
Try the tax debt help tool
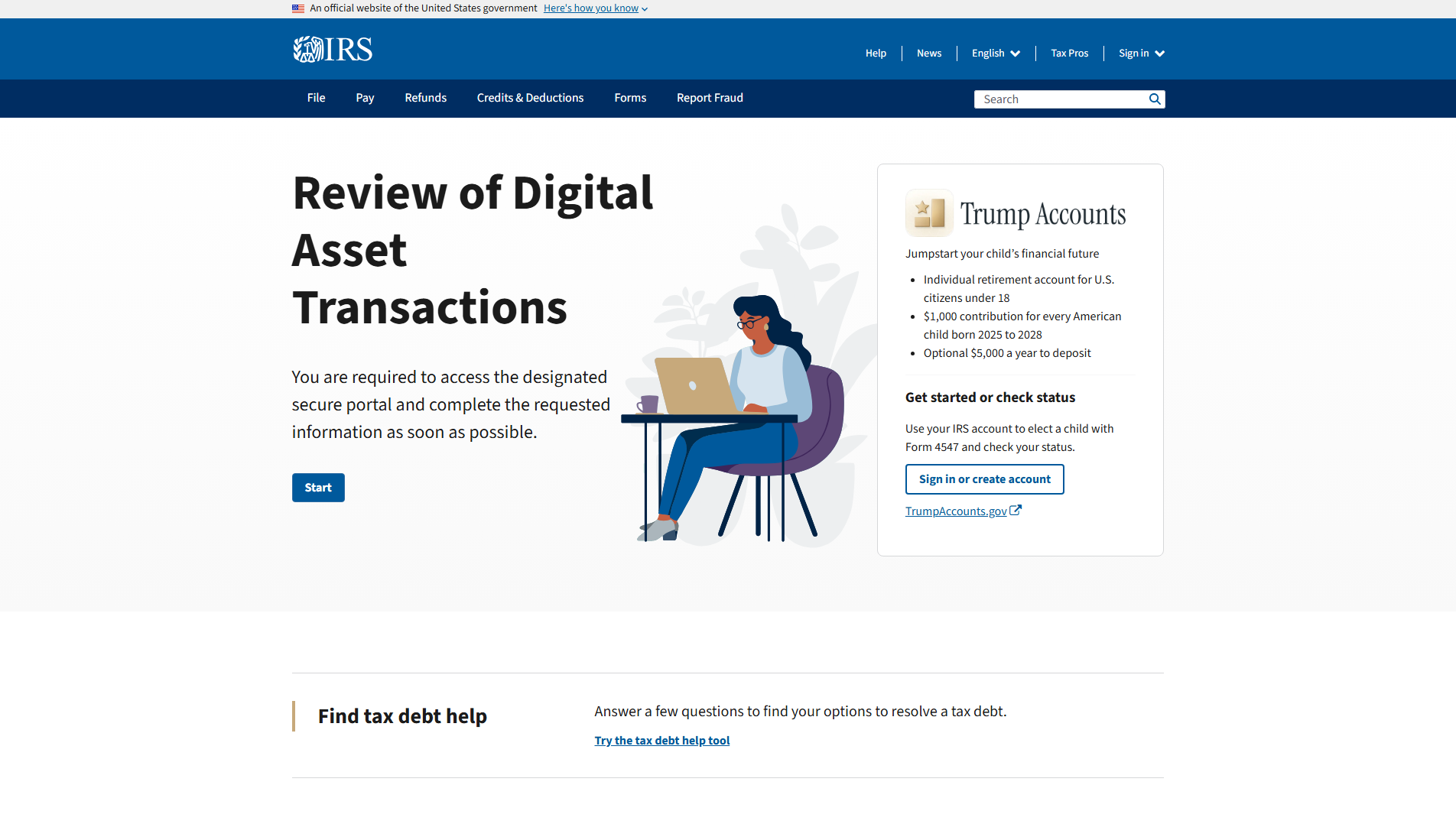click(662, 741)
